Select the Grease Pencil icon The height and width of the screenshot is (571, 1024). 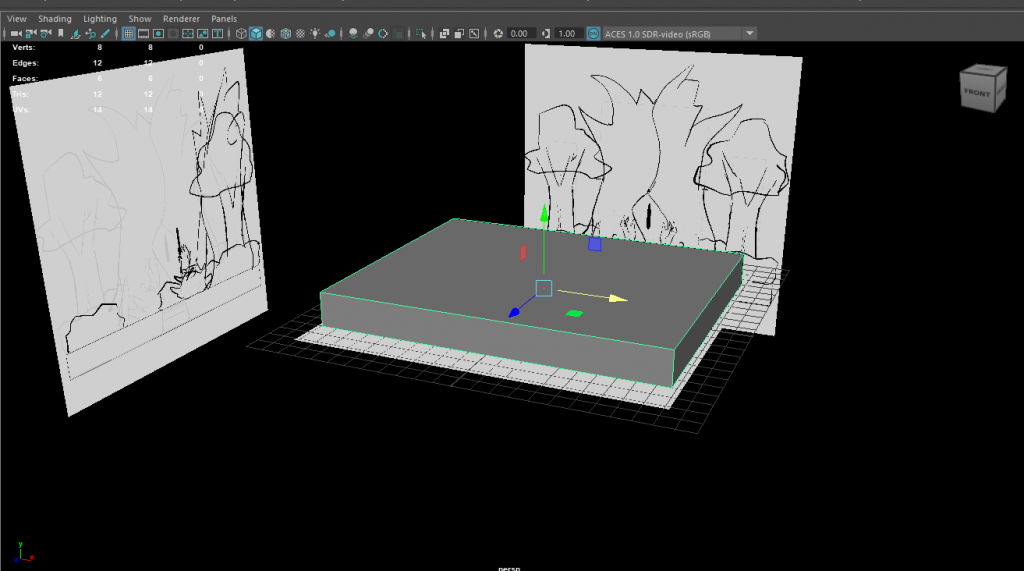click(x=105, y=33)
